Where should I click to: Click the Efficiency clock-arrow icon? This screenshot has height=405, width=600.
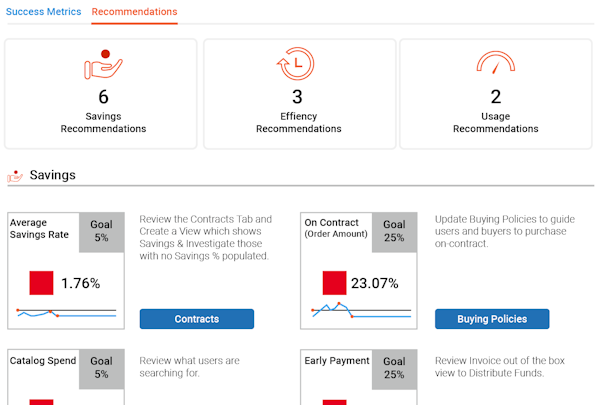(298, 64)
